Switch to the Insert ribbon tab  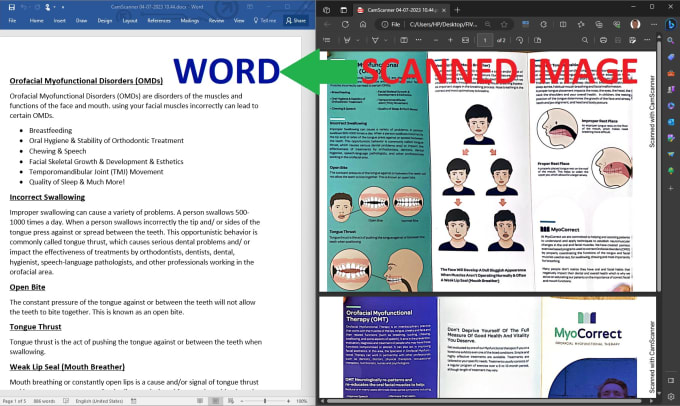pos(59,20)
